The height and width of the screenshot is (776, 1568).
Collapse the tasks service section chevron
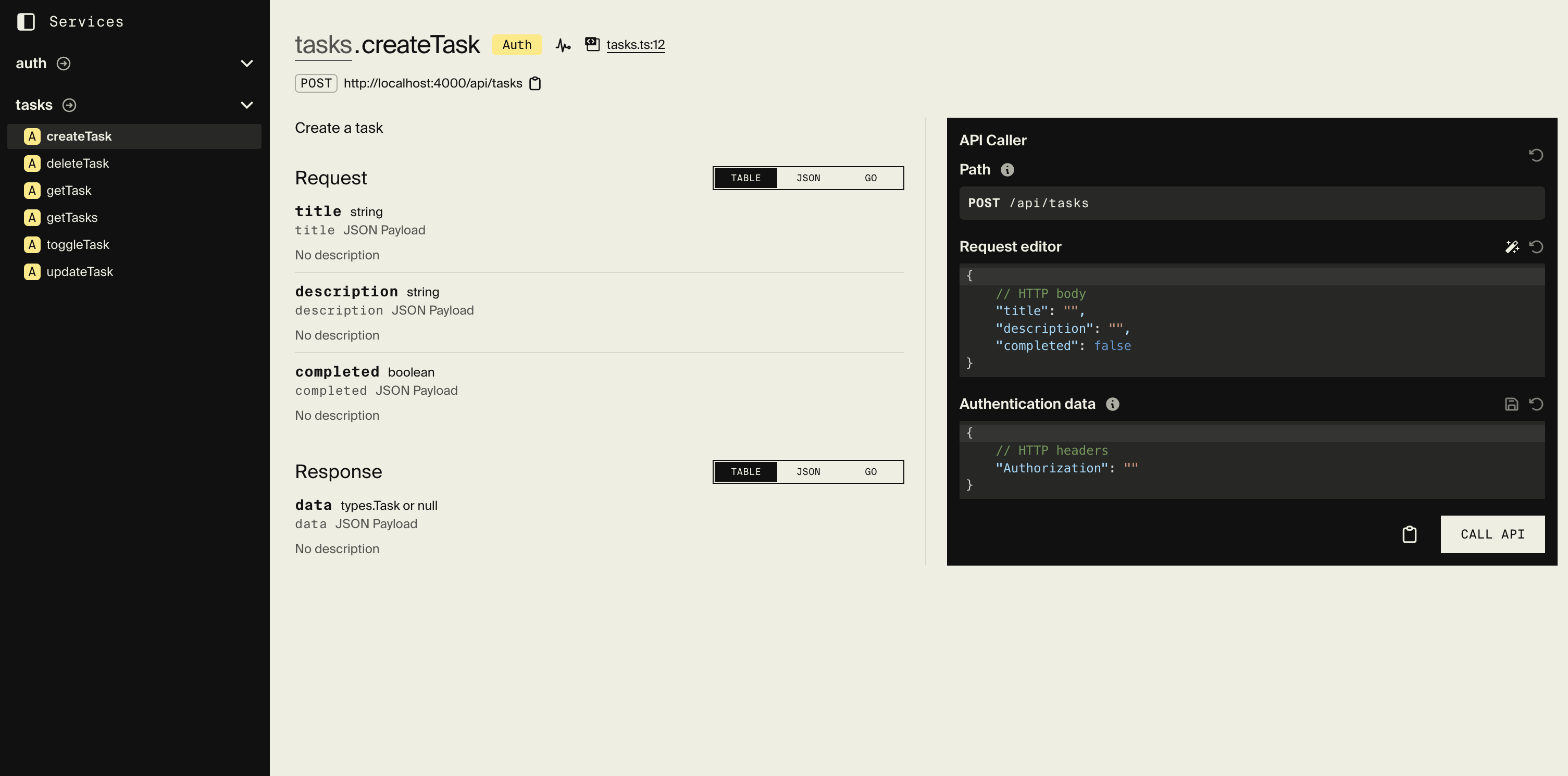point(246,105)
